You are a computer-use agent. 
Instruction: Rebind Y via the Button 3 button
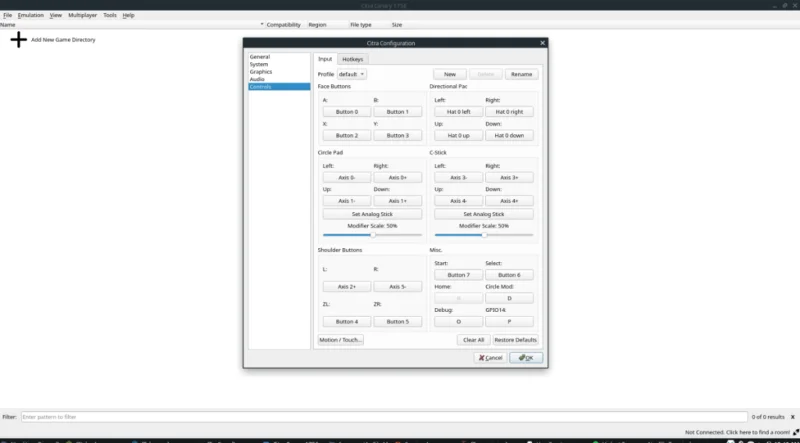pyautogui.click(x=397, y=136)
